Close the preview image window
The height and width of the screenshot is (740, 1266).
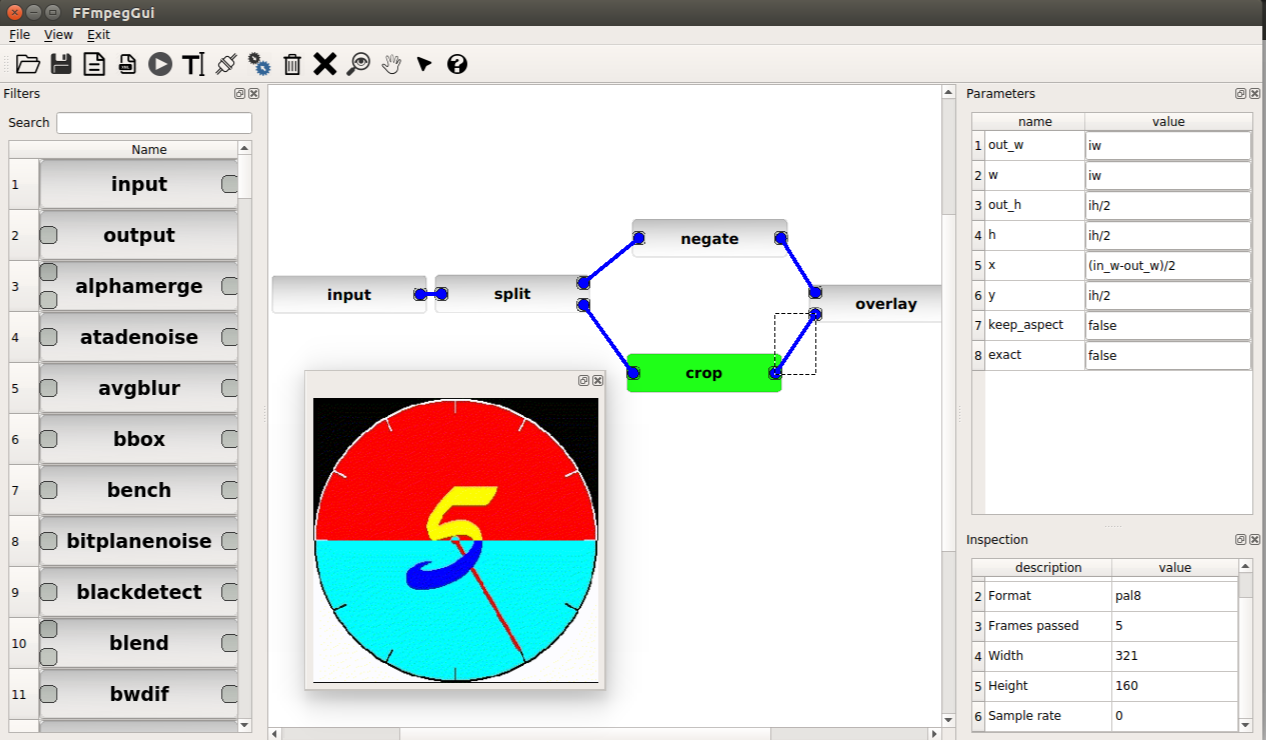point(598,380)
